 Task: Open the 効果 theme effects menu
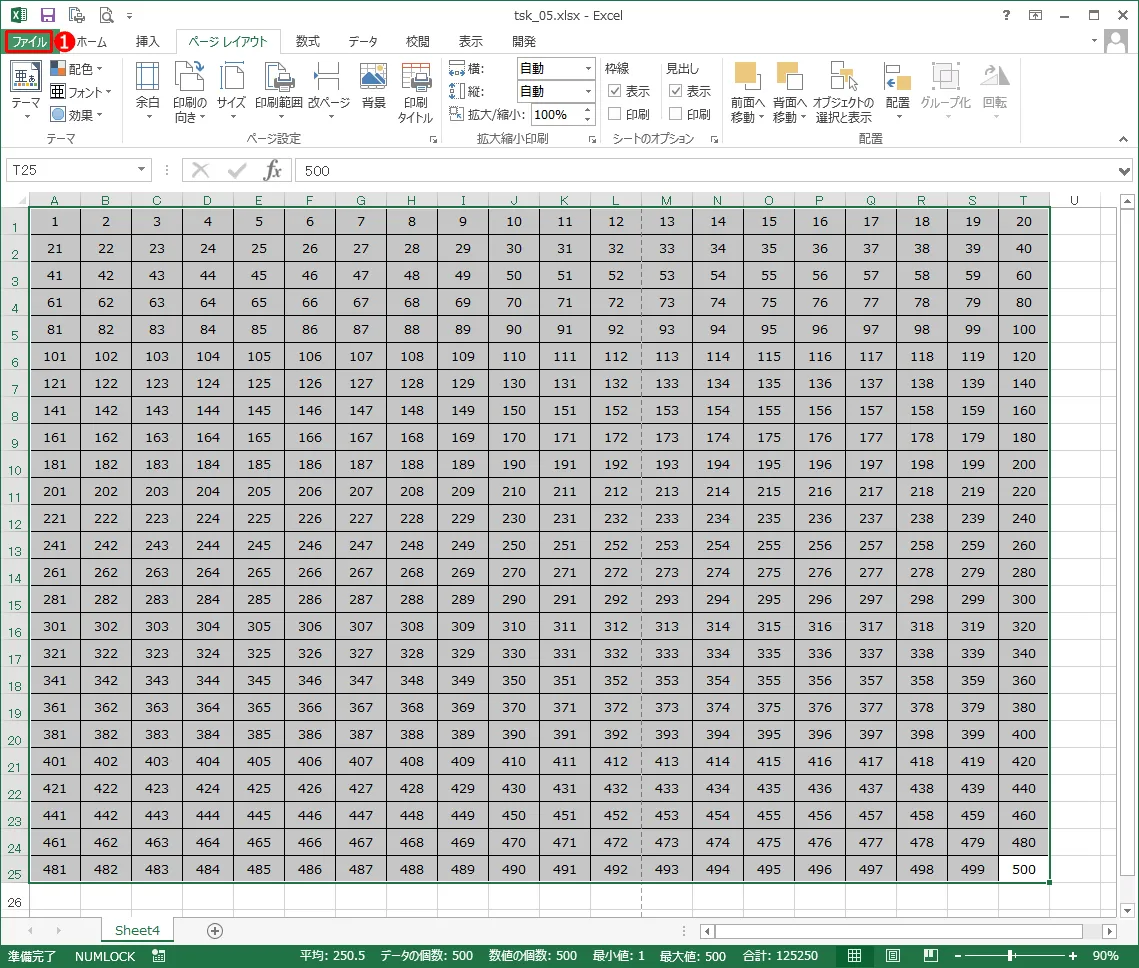pyautogui.click(x=76, y=115)
